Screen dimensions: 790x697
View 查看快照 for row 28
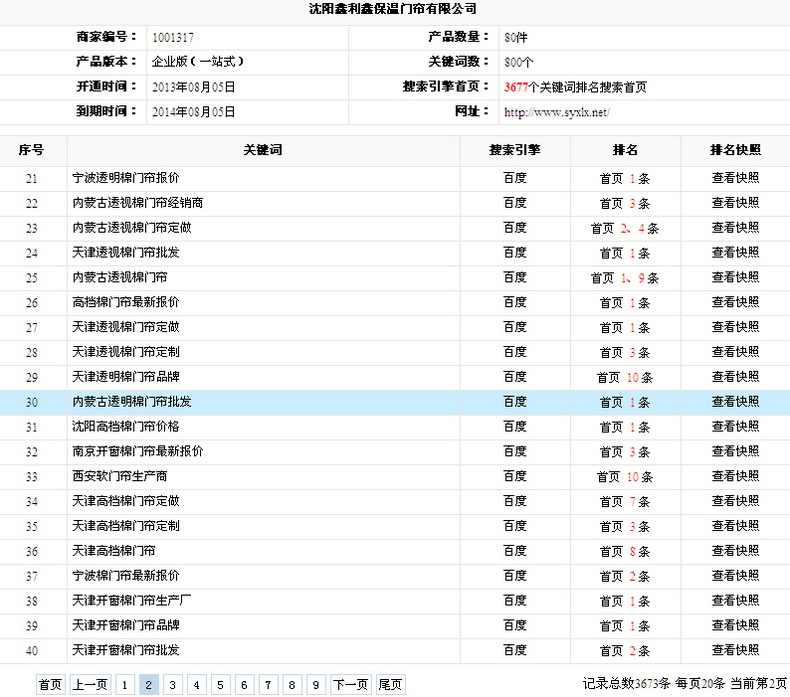pyautogui.click(x=735, y=352)
